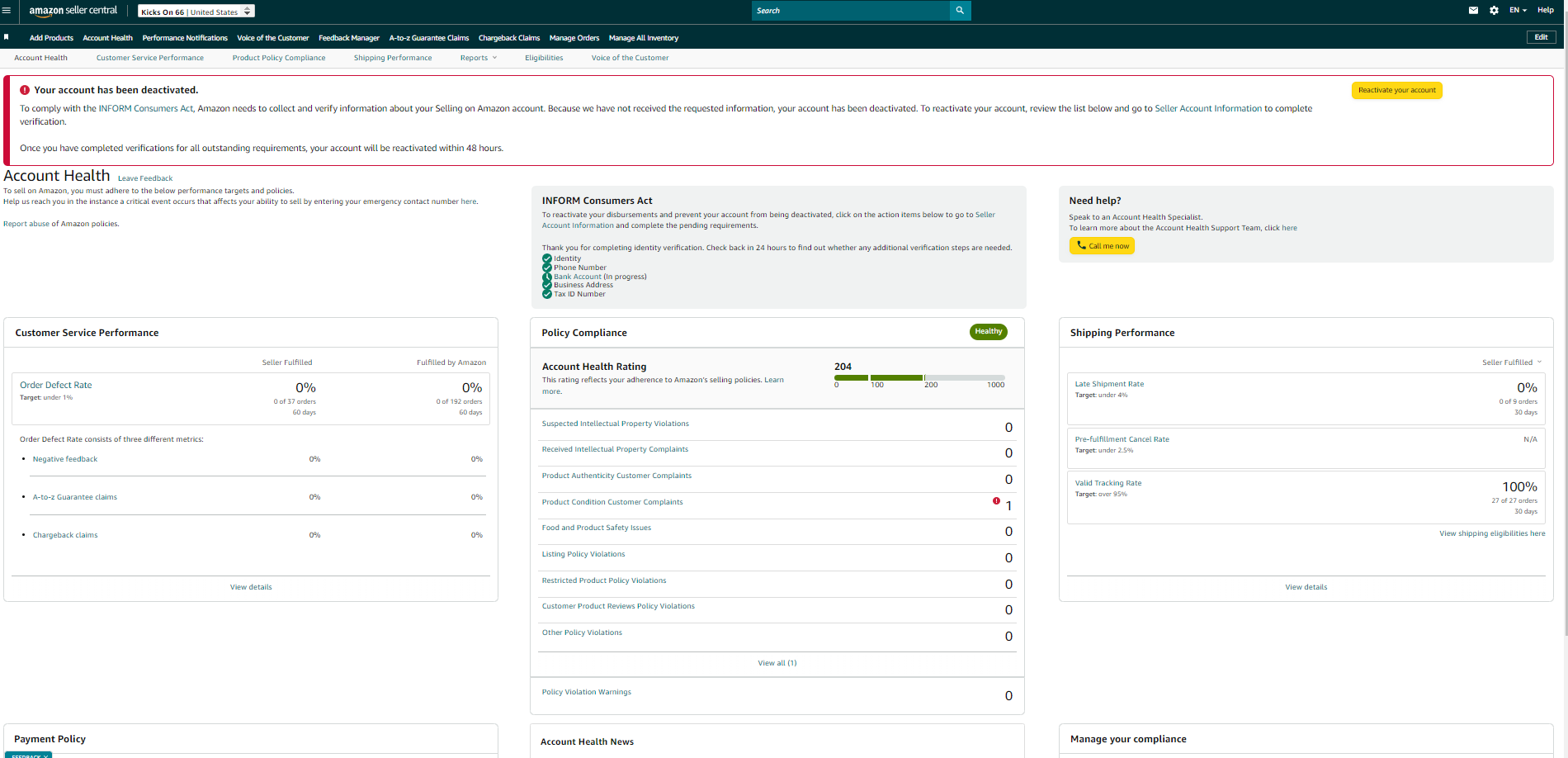Viewport: 1568px width, 758px height.
Task: Open the INFORM Consumers Act link in the banner
Action: click(146, 108)
